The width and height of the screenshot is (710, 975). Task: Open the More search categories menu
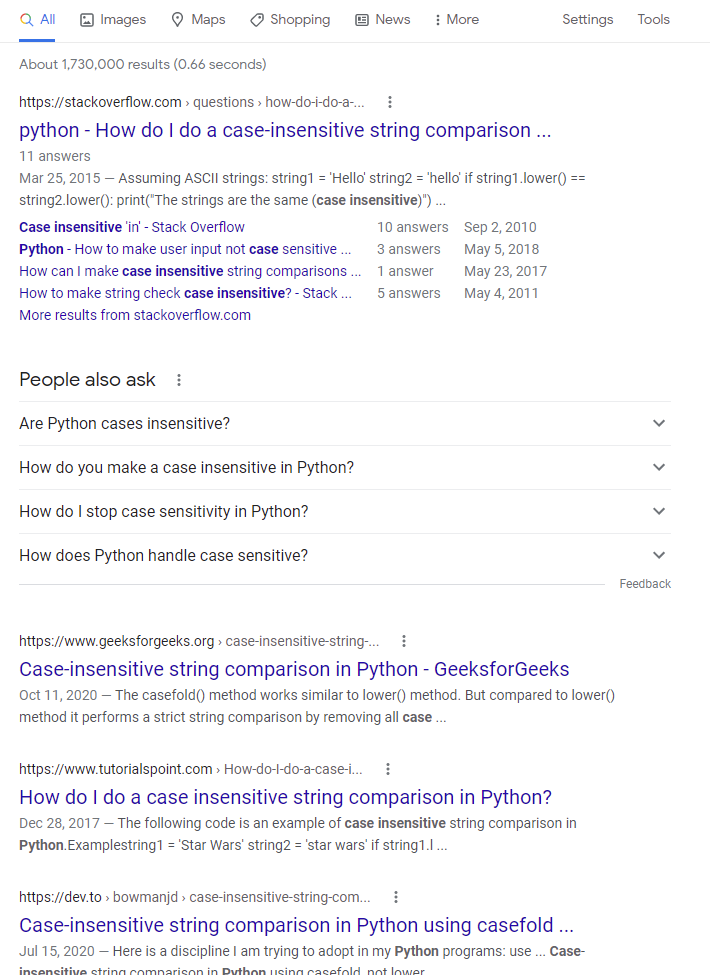(456, 20)
